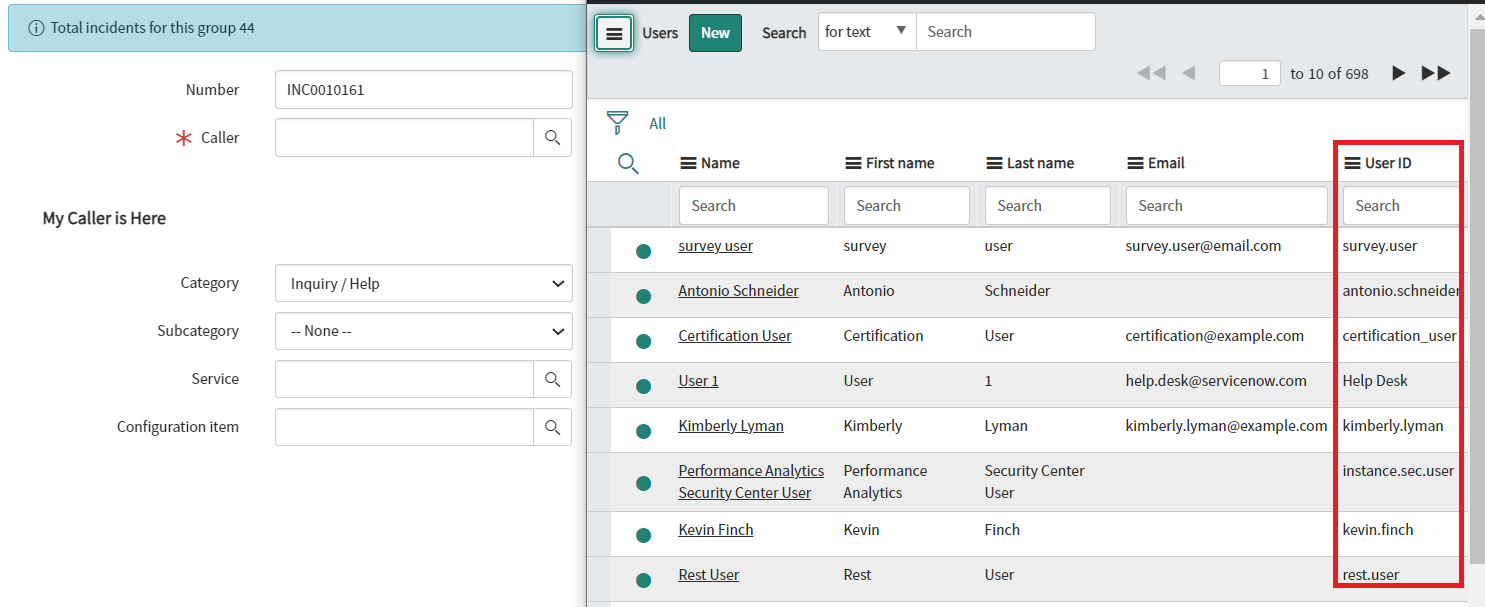Viewport: 1485px width, 607px height.
Task: Click the All filter breadcrumb
Action: pyautogui.click(x=657, y=124)
